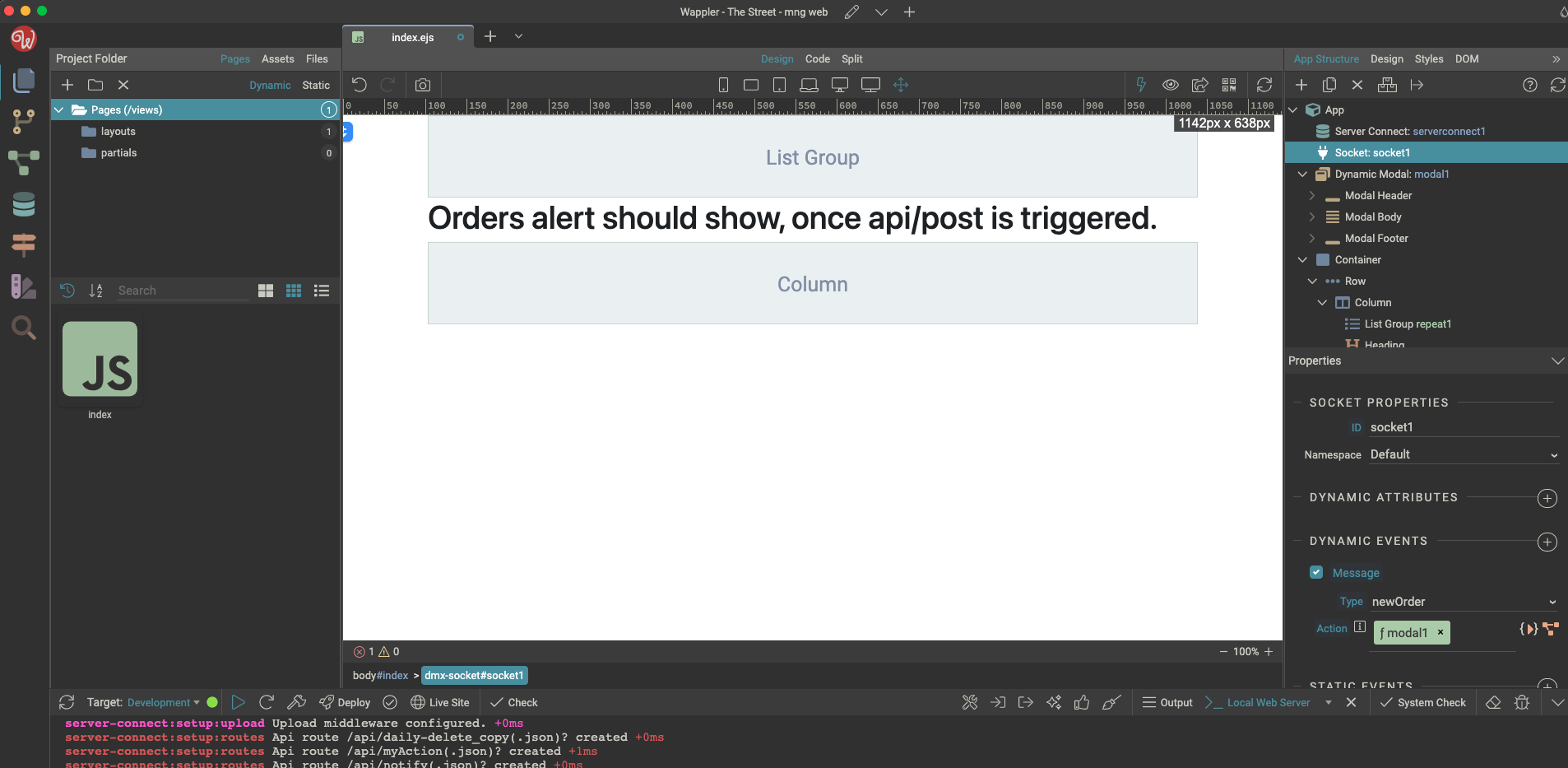Click the Deploy button
Image resolution: width=1568 pixels, height=768 pixels.
[x=345, y=702]
